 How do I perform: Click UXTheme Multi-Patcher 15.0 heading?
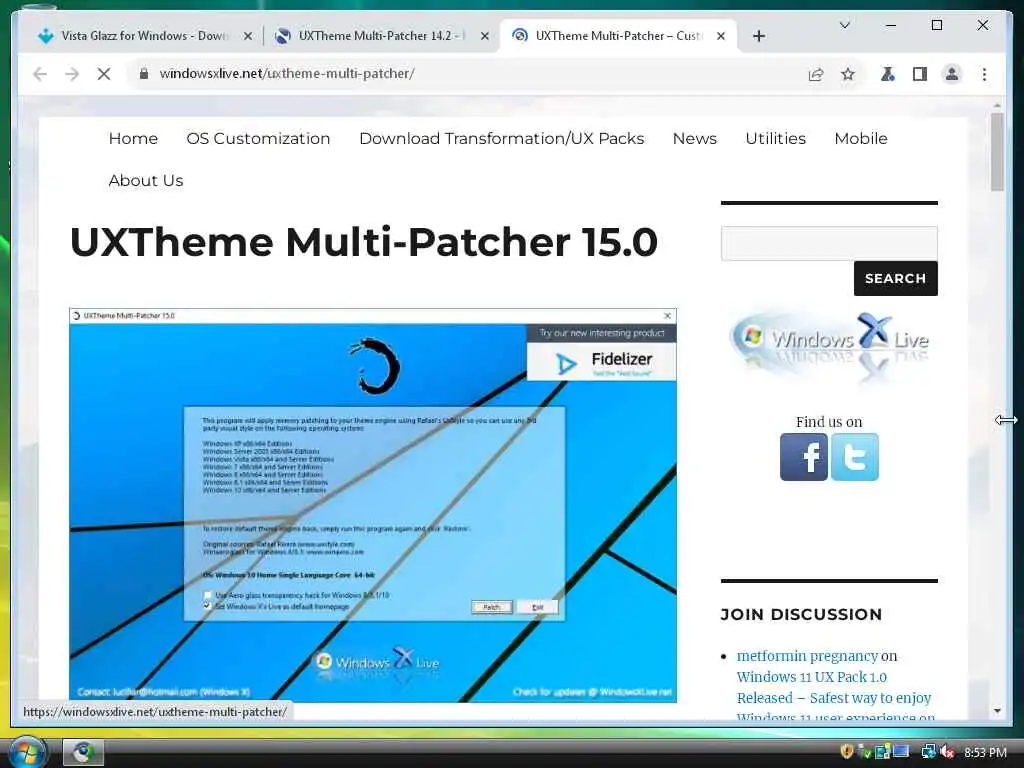tap(363, 242)
